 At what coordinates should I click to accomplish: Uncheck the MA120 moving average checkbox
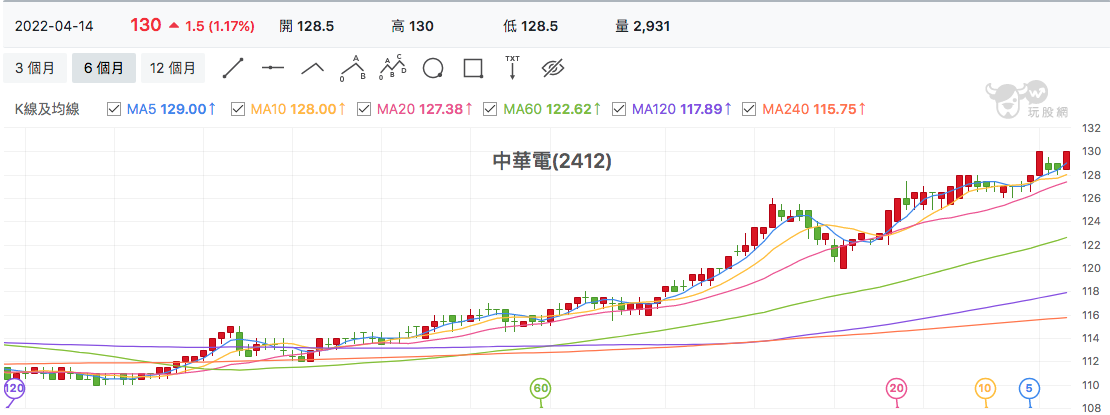click(619, 109)
